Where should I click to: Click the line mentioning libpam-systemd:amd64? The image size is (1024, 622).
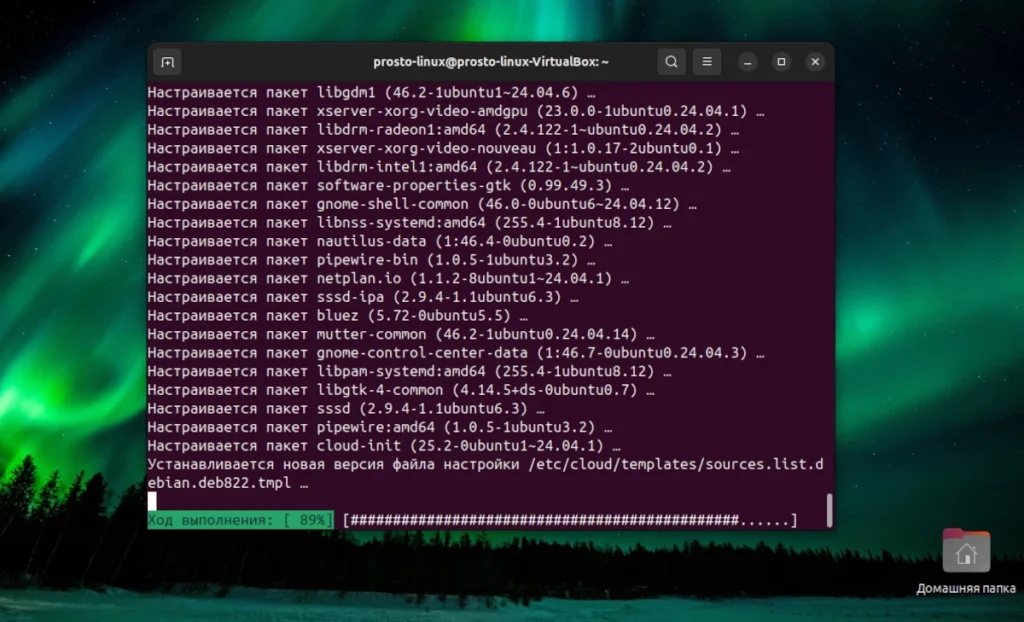409,372
